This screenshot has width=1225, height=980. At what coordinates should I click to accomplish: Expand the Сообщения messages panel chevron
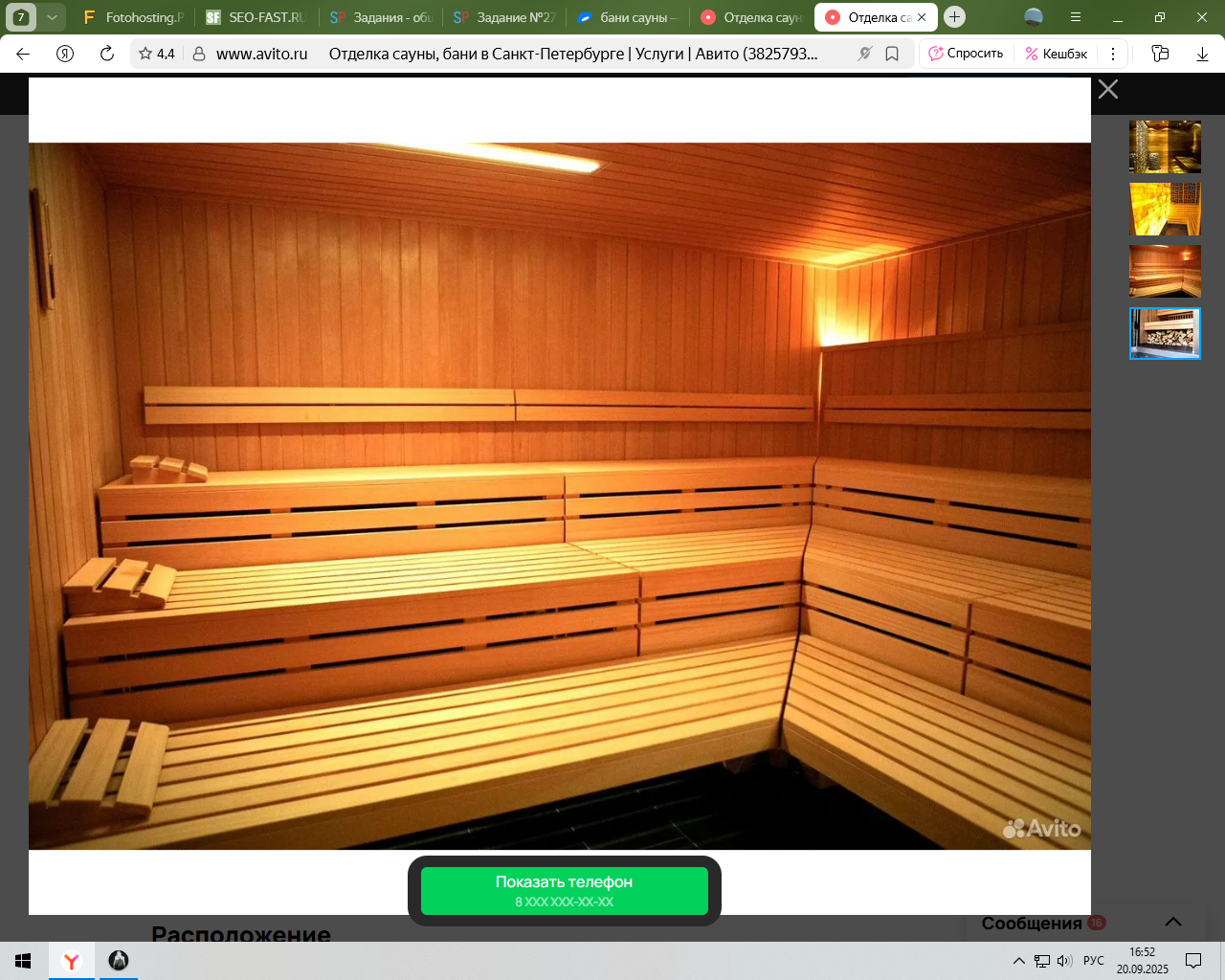1173,922
